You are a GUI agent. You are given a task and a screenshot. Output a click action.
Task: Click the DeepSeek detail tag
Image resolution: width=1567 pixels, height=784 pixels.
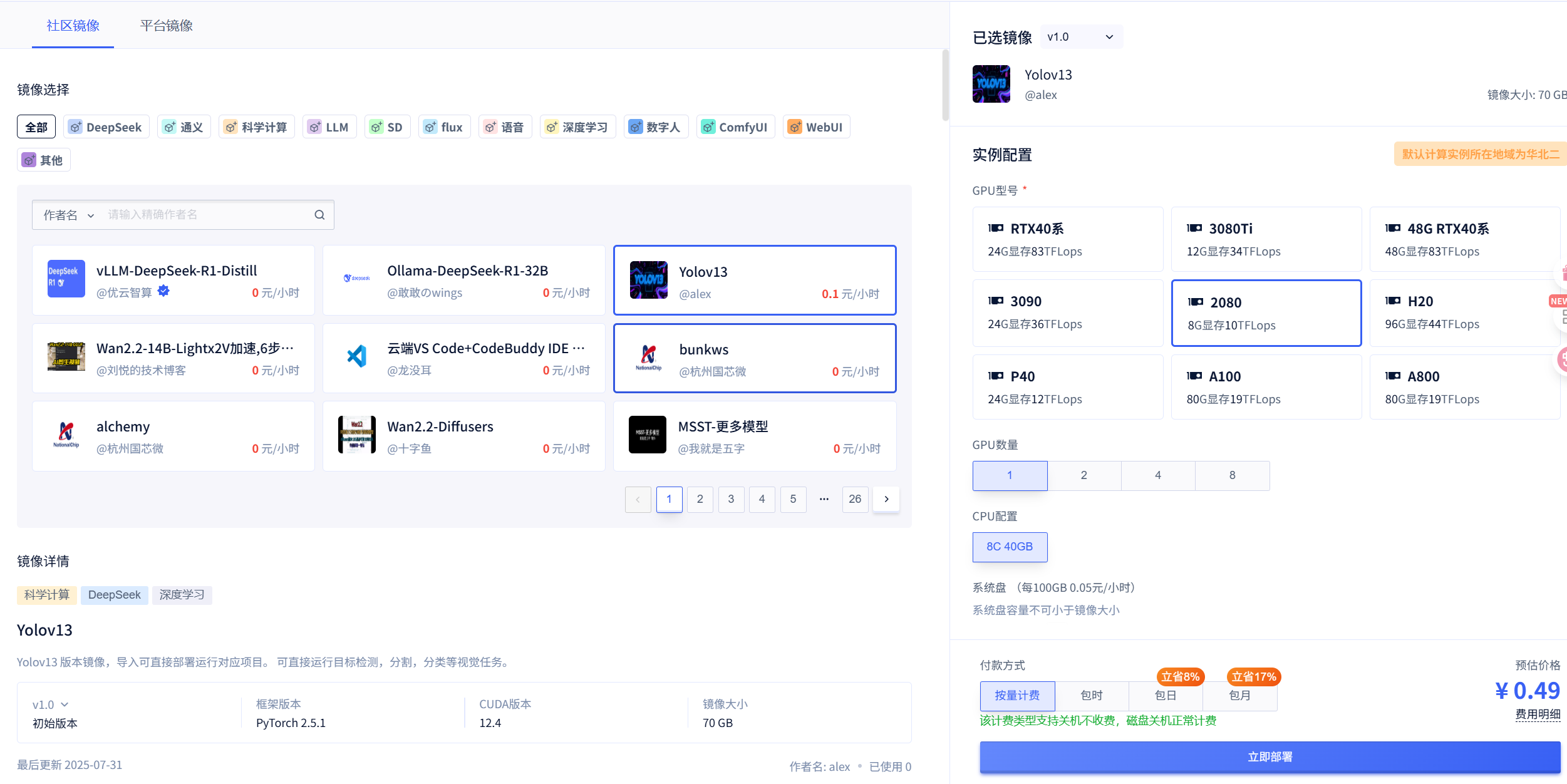point(115,595)
